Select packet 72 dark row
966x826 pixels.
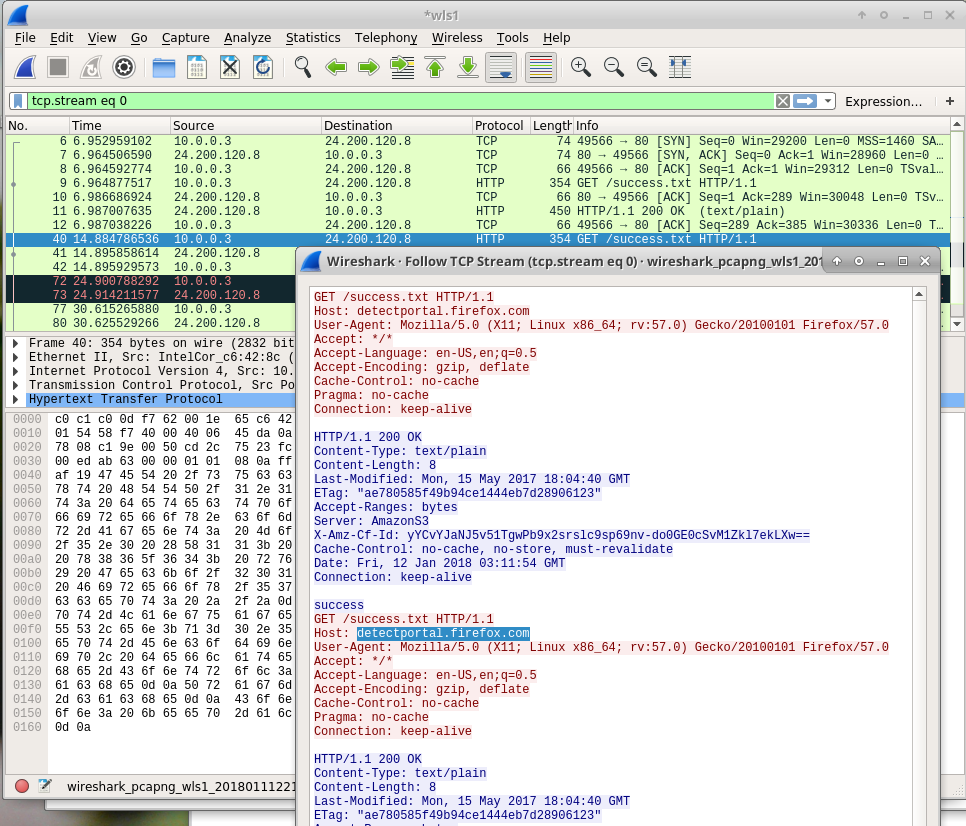[x=151, y=281]
